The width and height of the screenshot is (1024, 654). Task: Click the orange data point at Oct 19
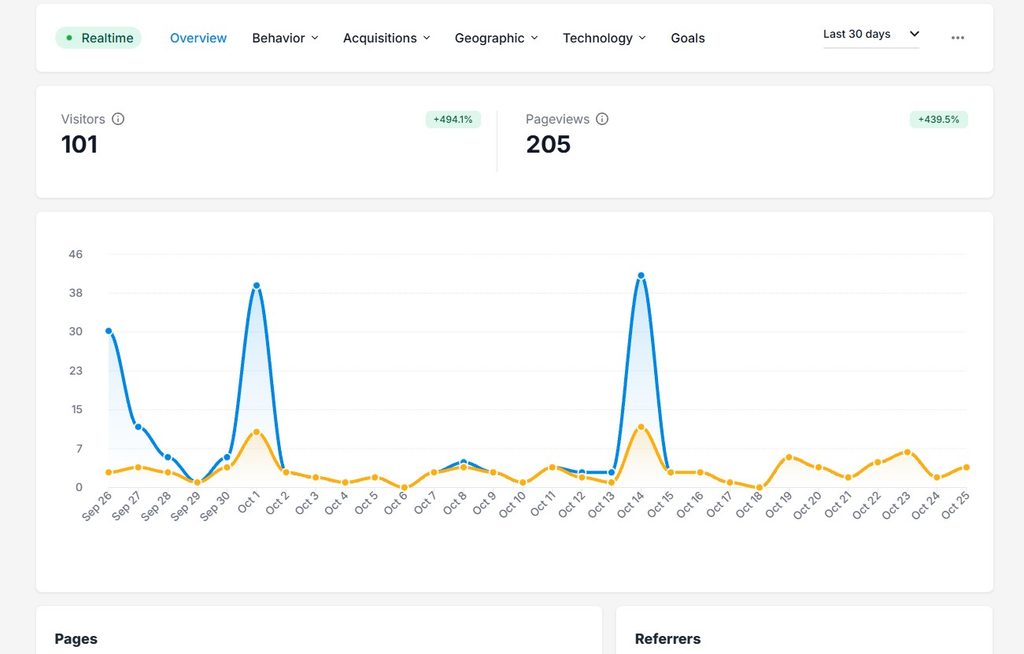[789, 457]
